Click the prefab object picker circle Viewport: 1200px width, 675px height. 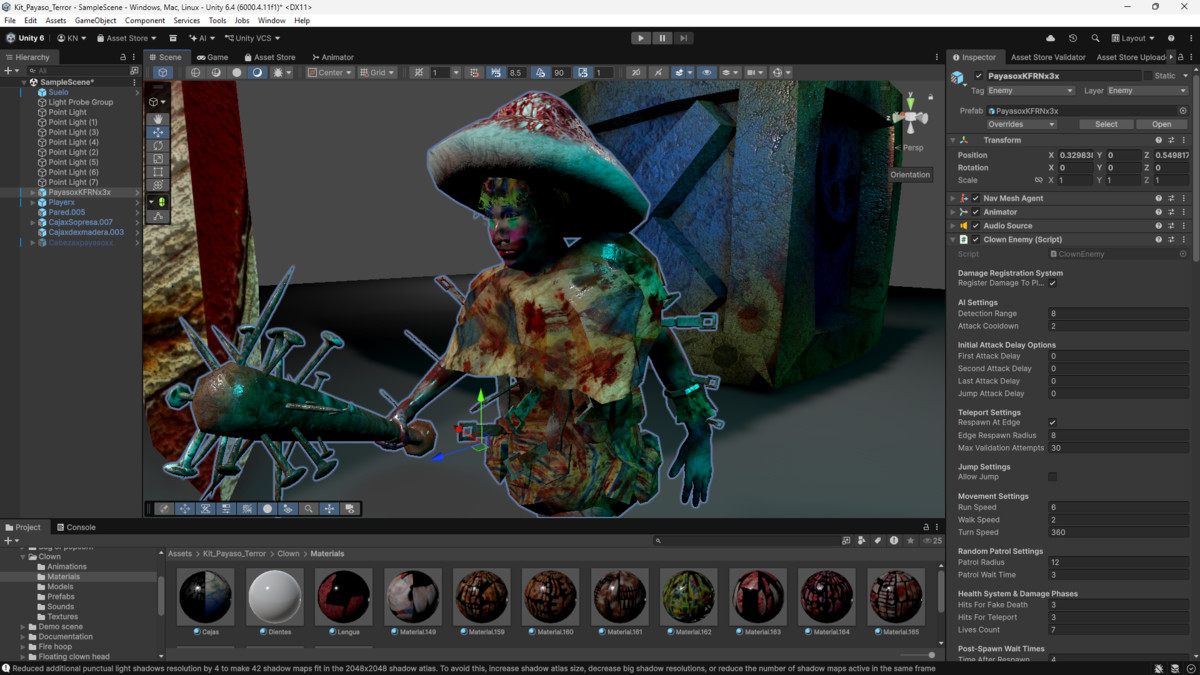[x=1183, y=111]
